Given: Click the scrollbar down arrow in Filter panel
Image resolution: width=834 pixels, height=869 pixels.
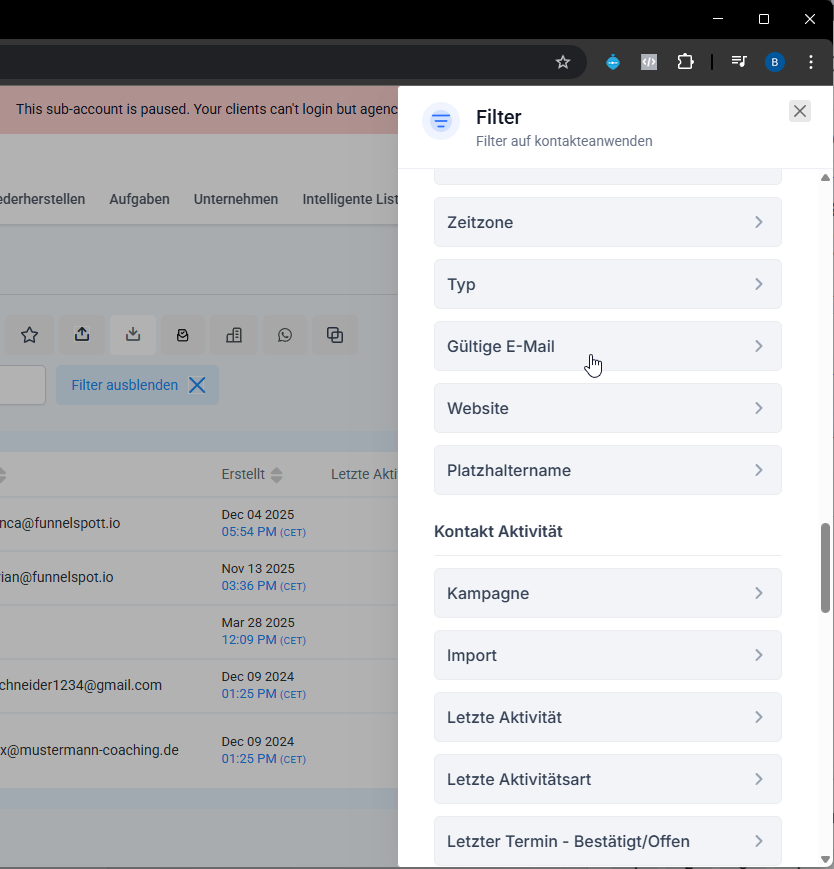Looking at the screenshot, I should click(x=825, y=860).
